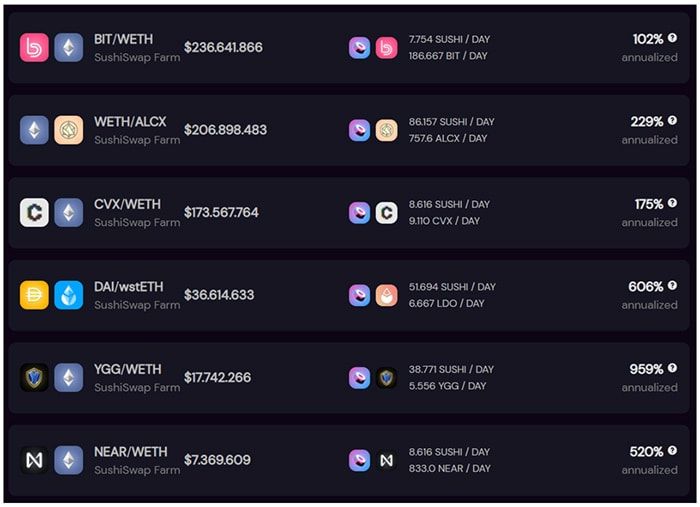Click the question mark beside 959%

tap(672, 368)
